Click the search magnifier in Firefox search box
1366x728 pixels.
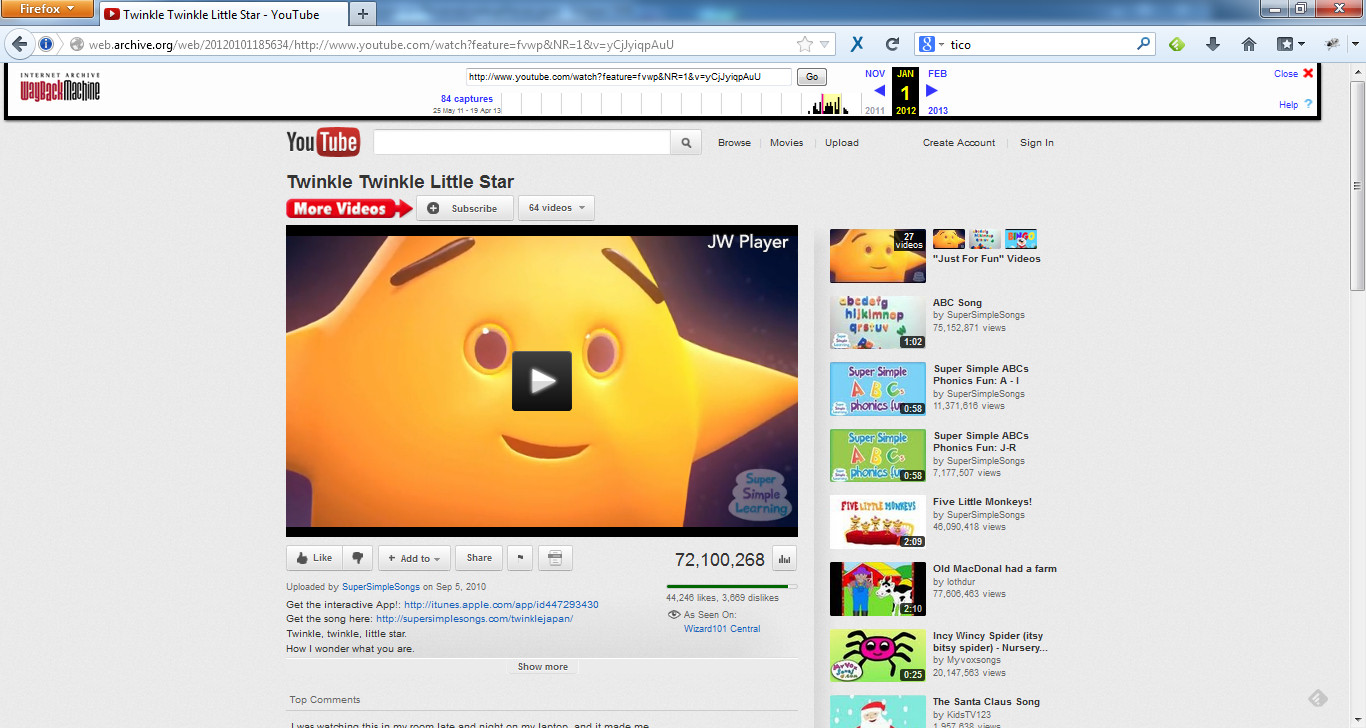pyautogui.click(x=1144, y=44)
